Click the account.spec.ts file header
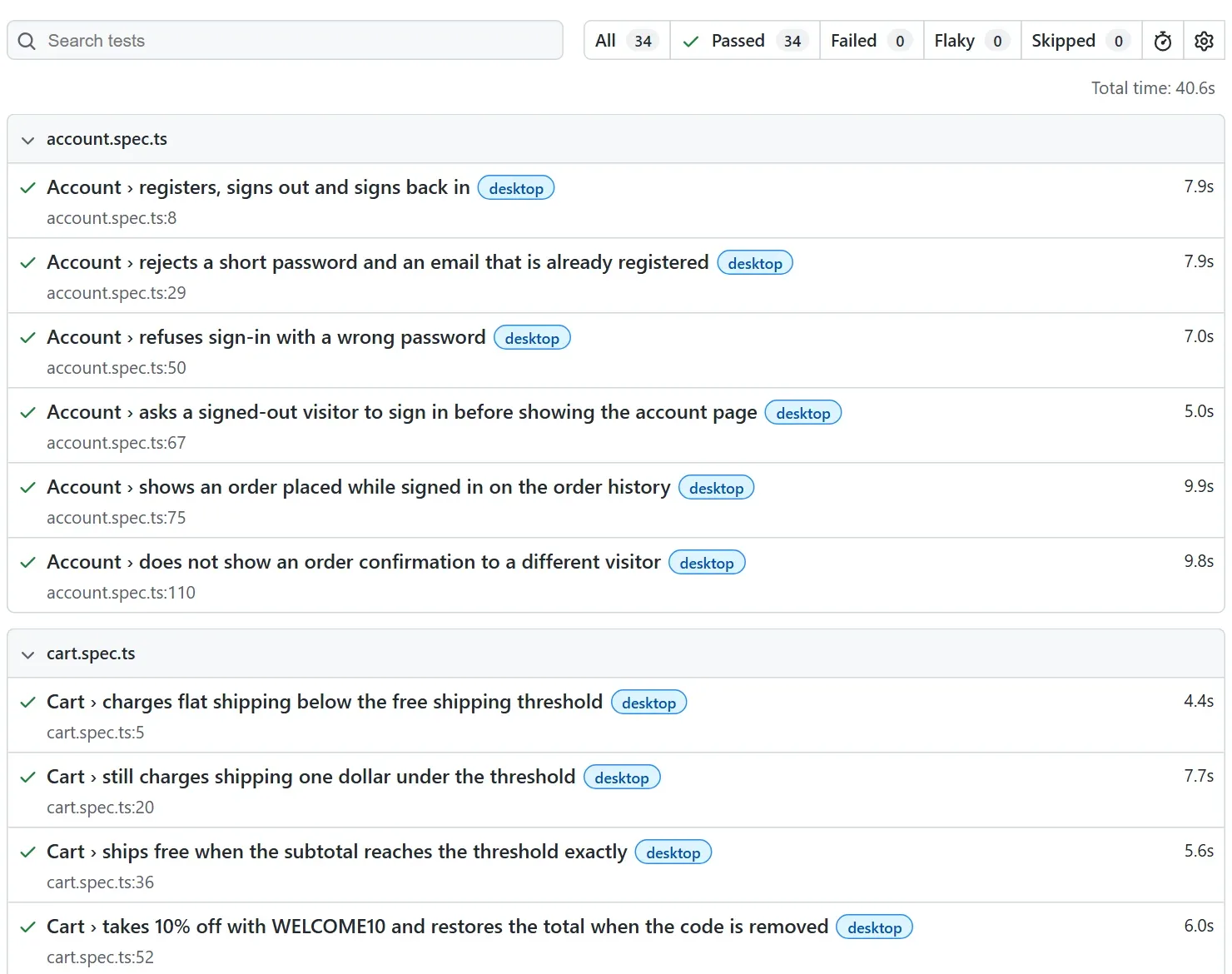 click(x=616, y=139)
